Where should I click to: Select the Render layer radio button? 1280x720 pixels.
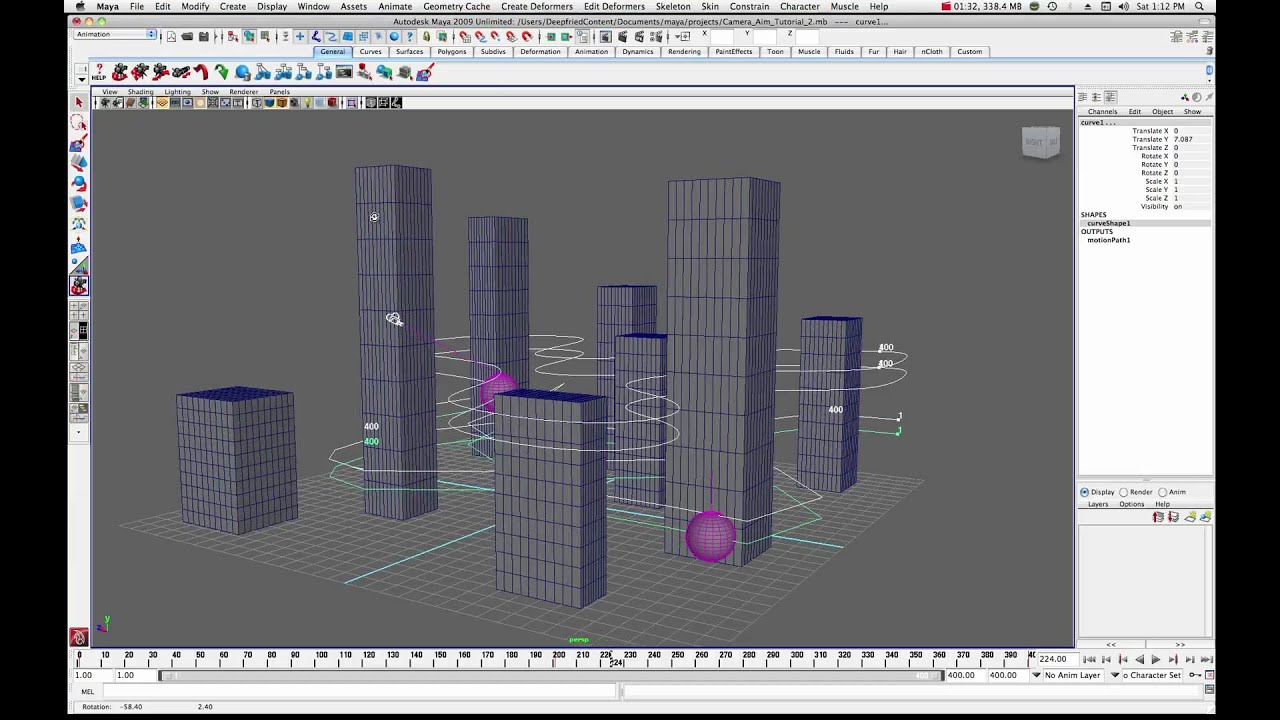[1124, 492]
